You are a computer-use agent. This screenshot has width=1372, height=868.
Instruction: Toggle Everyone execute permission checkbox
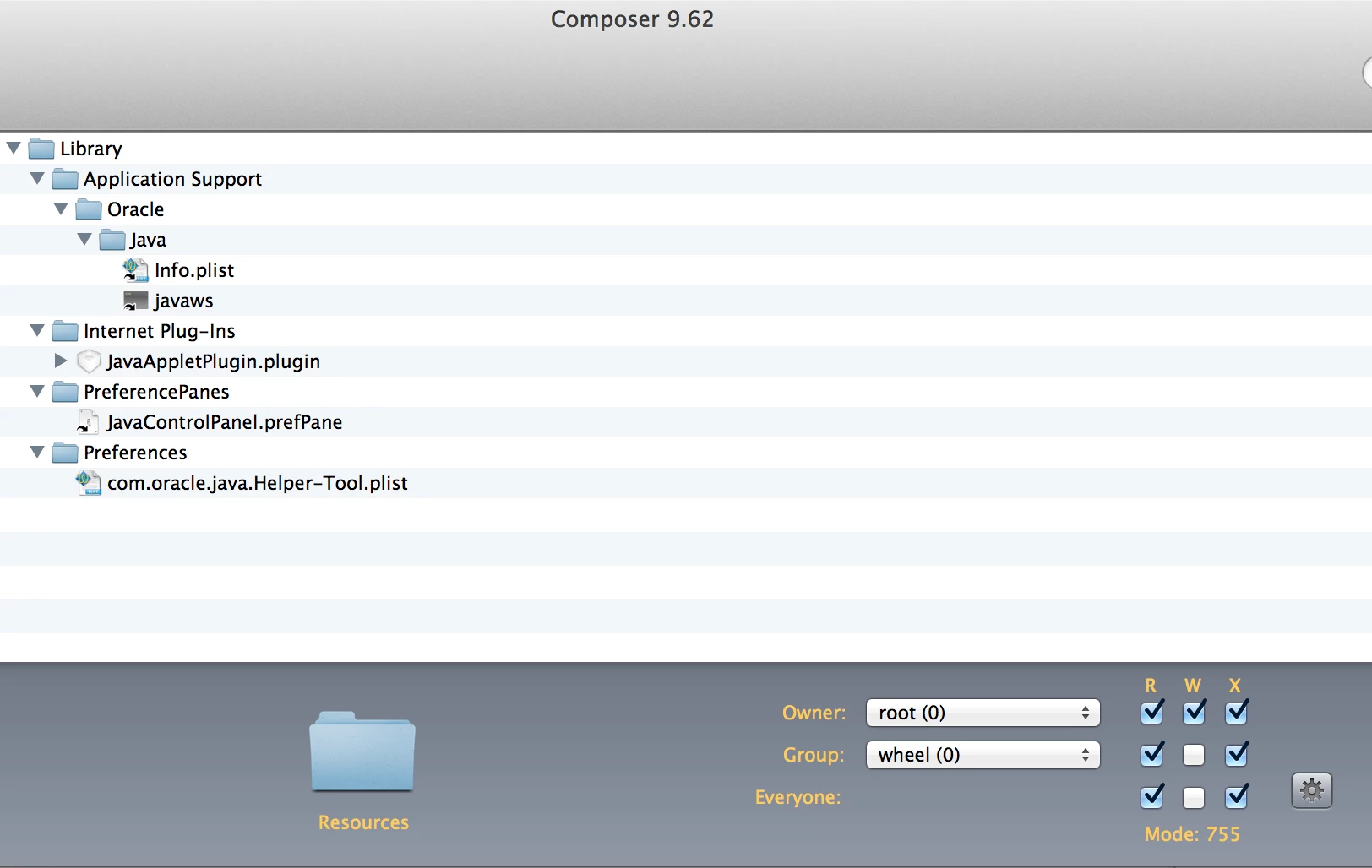pyautogui.click(x=1236, y=797)
